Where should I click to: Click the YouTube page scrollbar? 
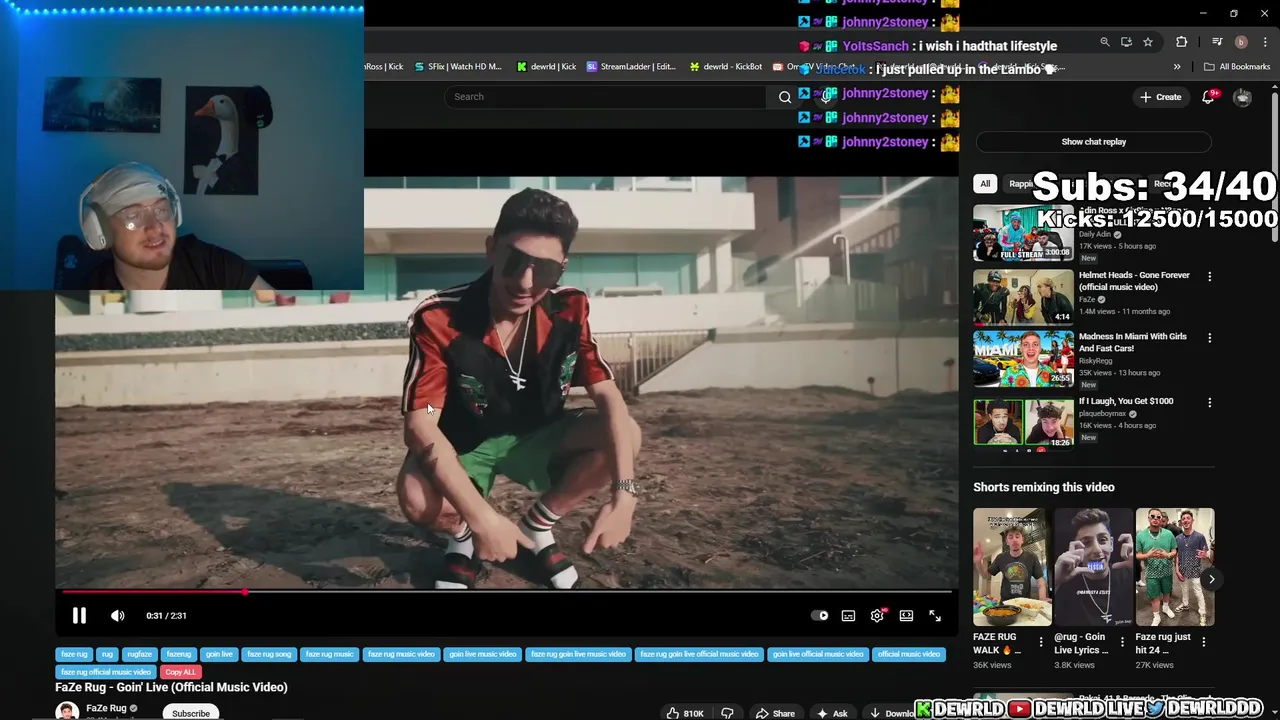click(x=1275, y=165)
